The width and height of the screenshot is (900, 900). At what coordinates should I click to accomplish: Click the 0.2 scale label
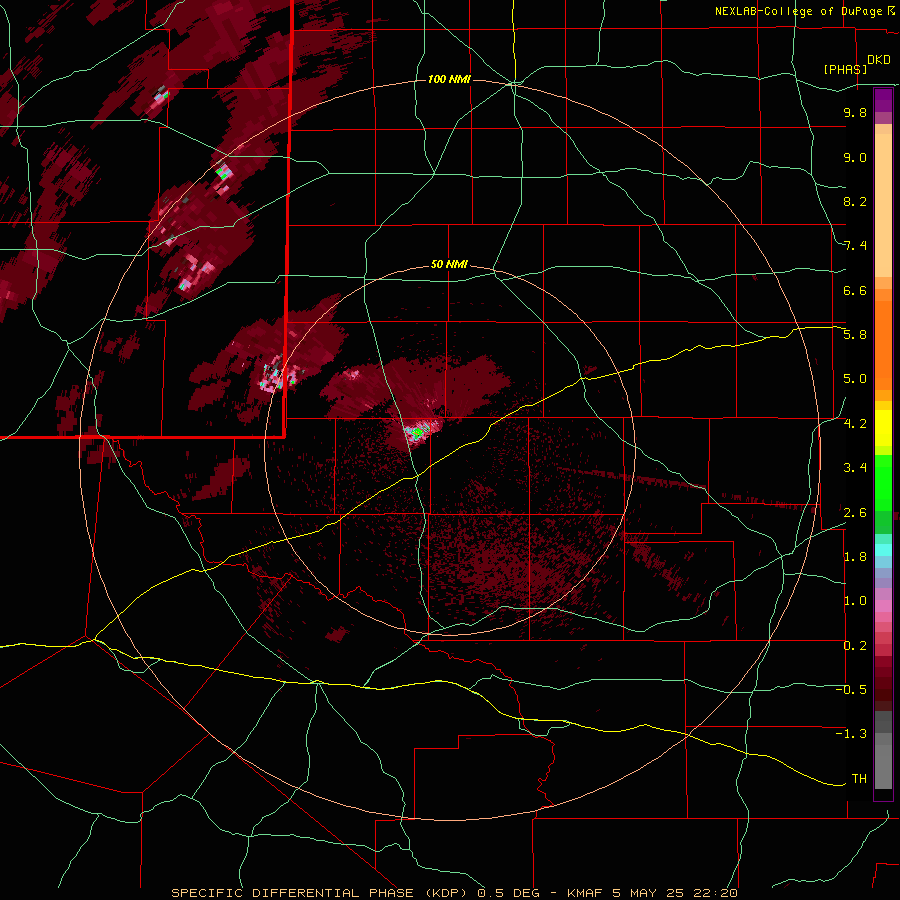pos(855,646)
